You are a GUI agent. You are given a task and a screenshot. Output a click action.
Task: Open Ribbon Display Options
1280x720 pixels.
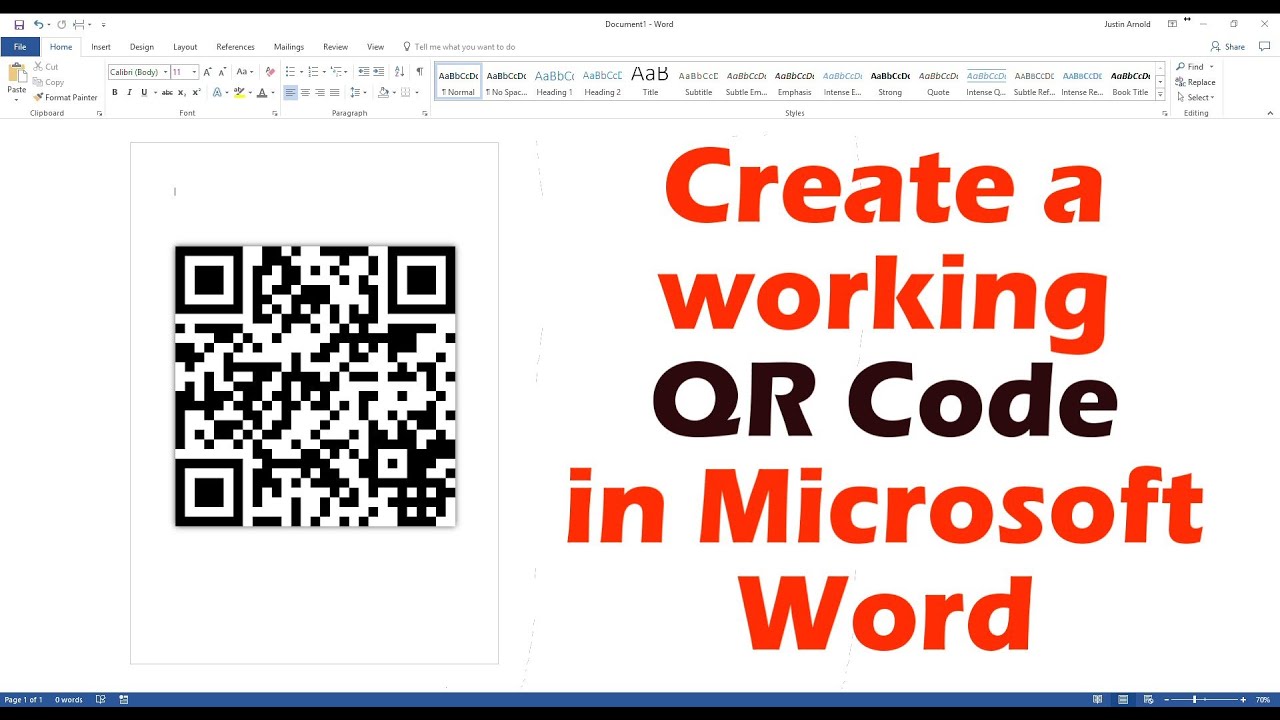pos(1172,24)
